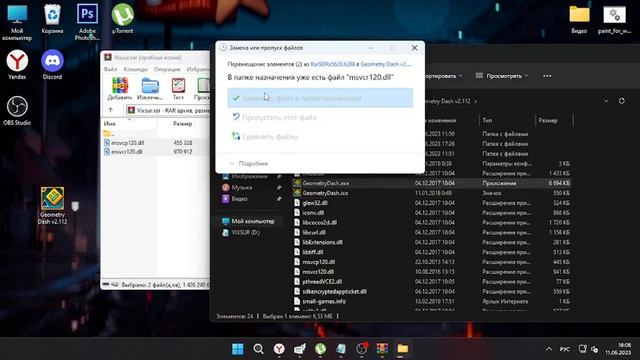Open taskbar search magnifier

click(x=258, y=349)
